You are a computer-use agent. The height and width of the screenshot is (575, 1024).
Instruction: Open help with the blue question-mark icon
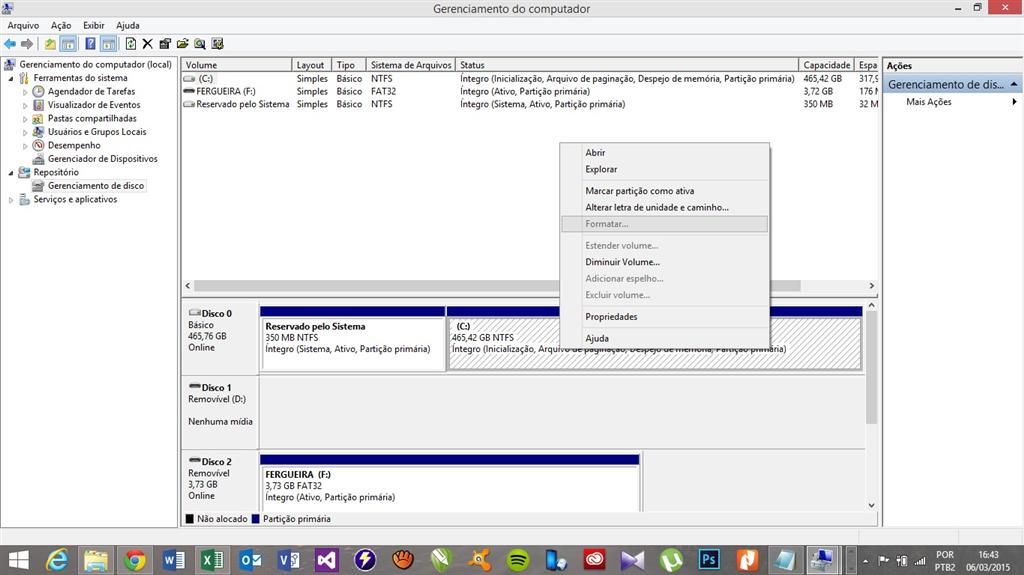point(90,44)
